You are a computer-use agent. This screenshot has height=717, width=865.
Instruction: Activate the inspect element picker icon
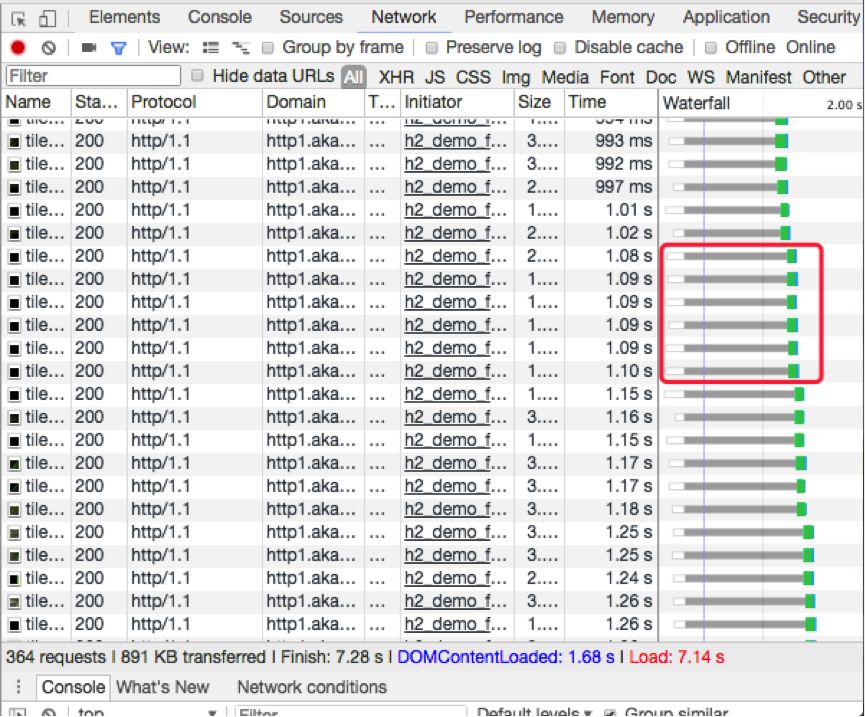click(x=19, y=19)
